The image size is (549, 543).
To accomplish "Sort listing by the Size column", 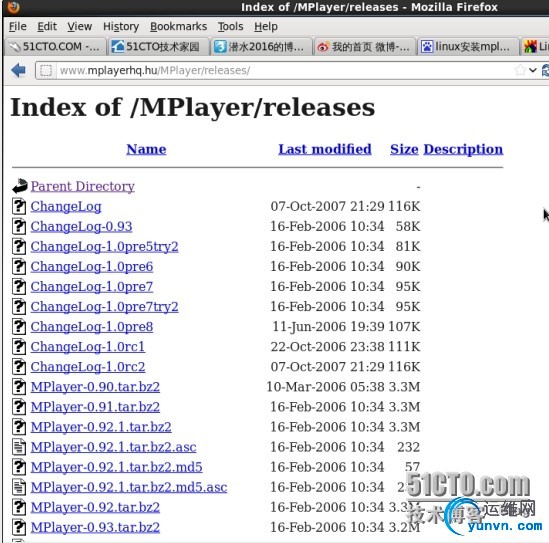I will [404, 149].
